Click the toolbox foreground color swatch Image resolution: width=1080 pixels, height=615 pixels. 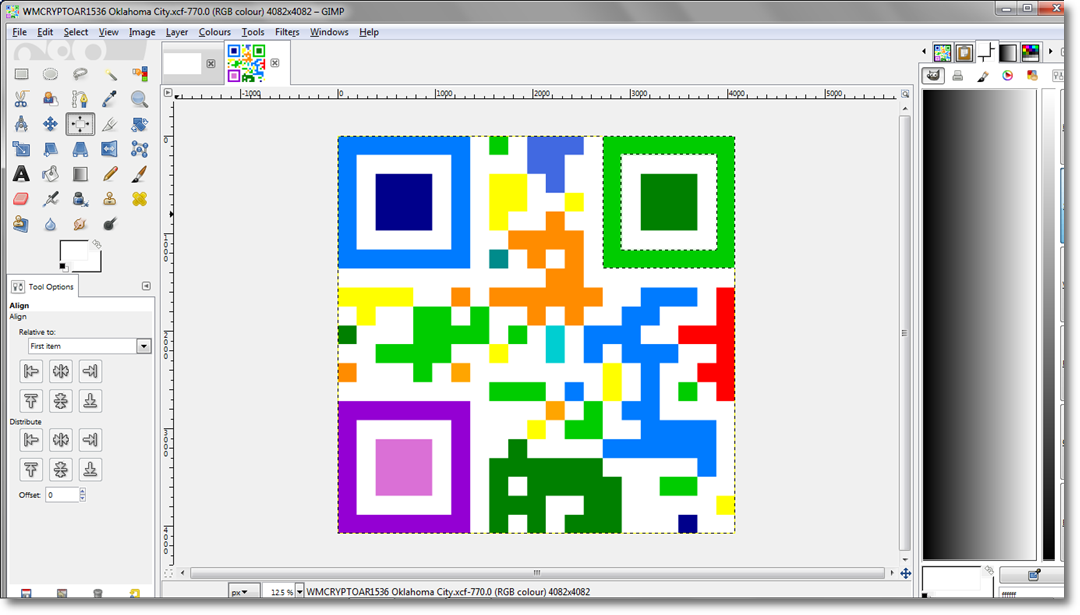(74, 251)
